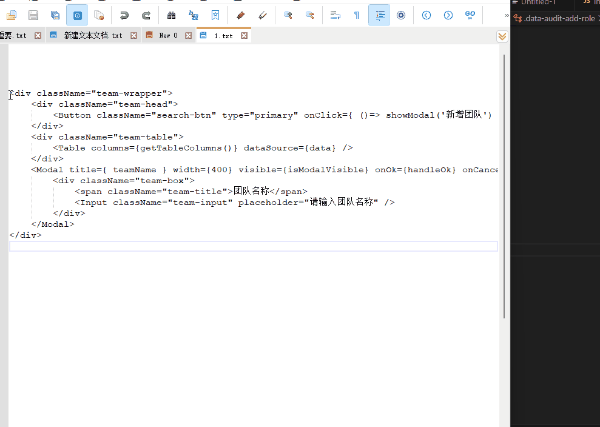This screenshot has height=427, width=600.
Task: Toggle show all characters pilcrow icon
Action: point(357,15)
